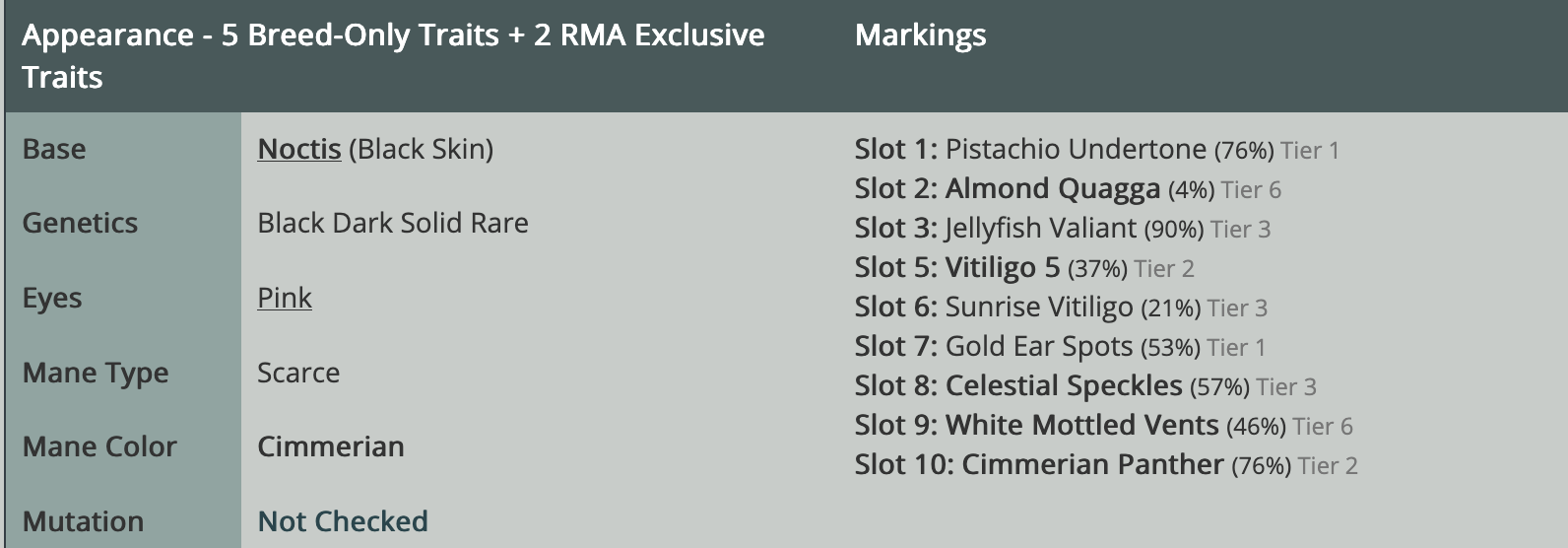Click the Mane Type row label
The image size is (1568, 548).
(96, 373)
